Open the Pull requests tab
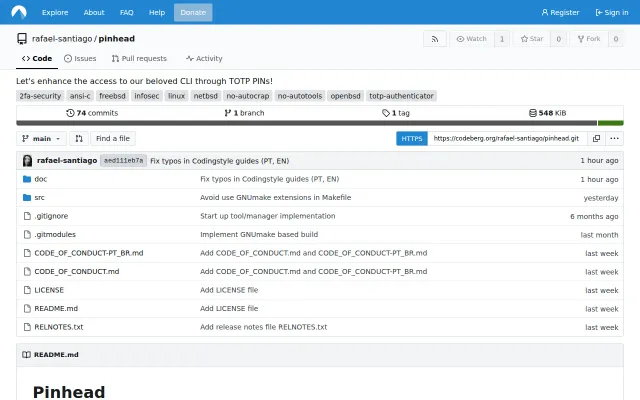The width and height of the screenshot is (640, 400). [x=139, y=58]
